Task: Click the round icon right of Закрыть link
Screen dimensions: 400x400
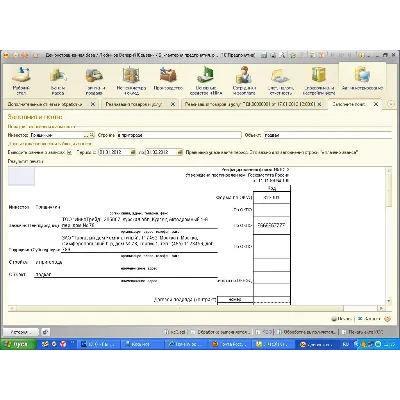Action: (387, 319)
